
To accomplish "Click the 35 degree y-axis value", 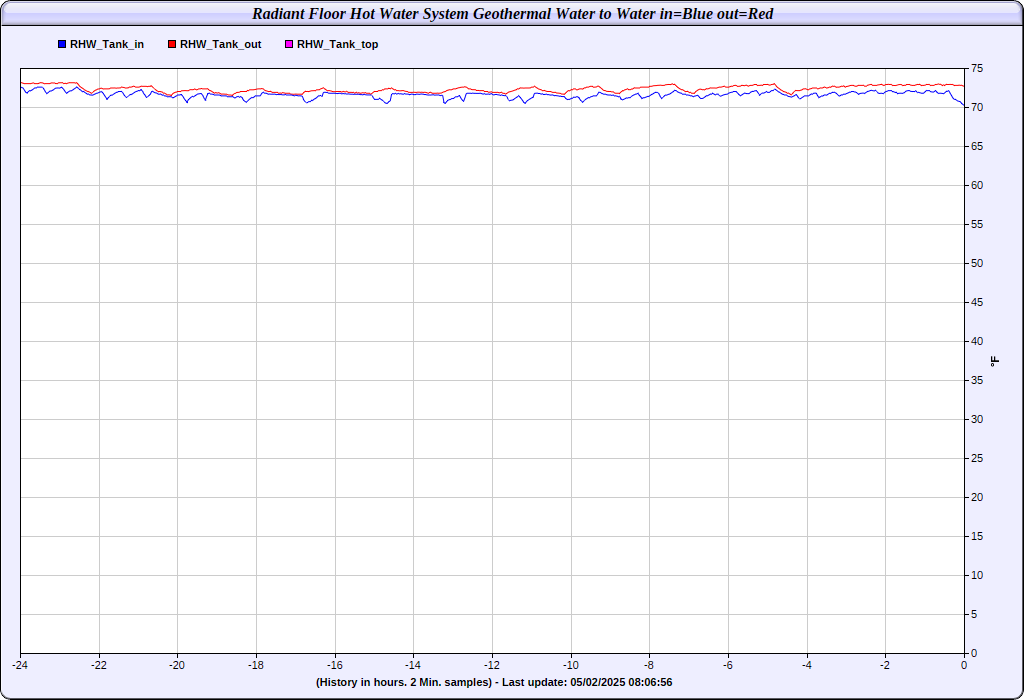I will [x=977, y=380].
